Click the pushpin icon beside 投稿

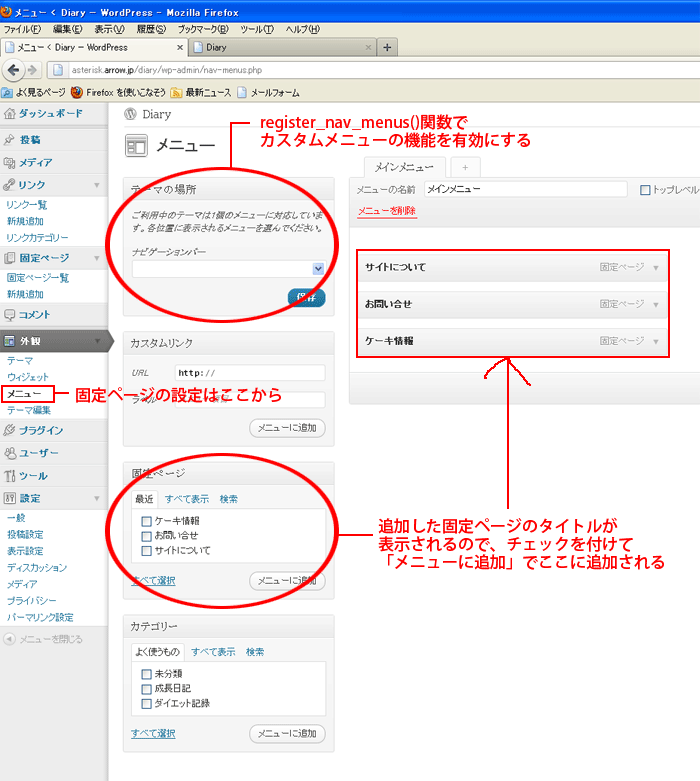click(x=9, y=140)
